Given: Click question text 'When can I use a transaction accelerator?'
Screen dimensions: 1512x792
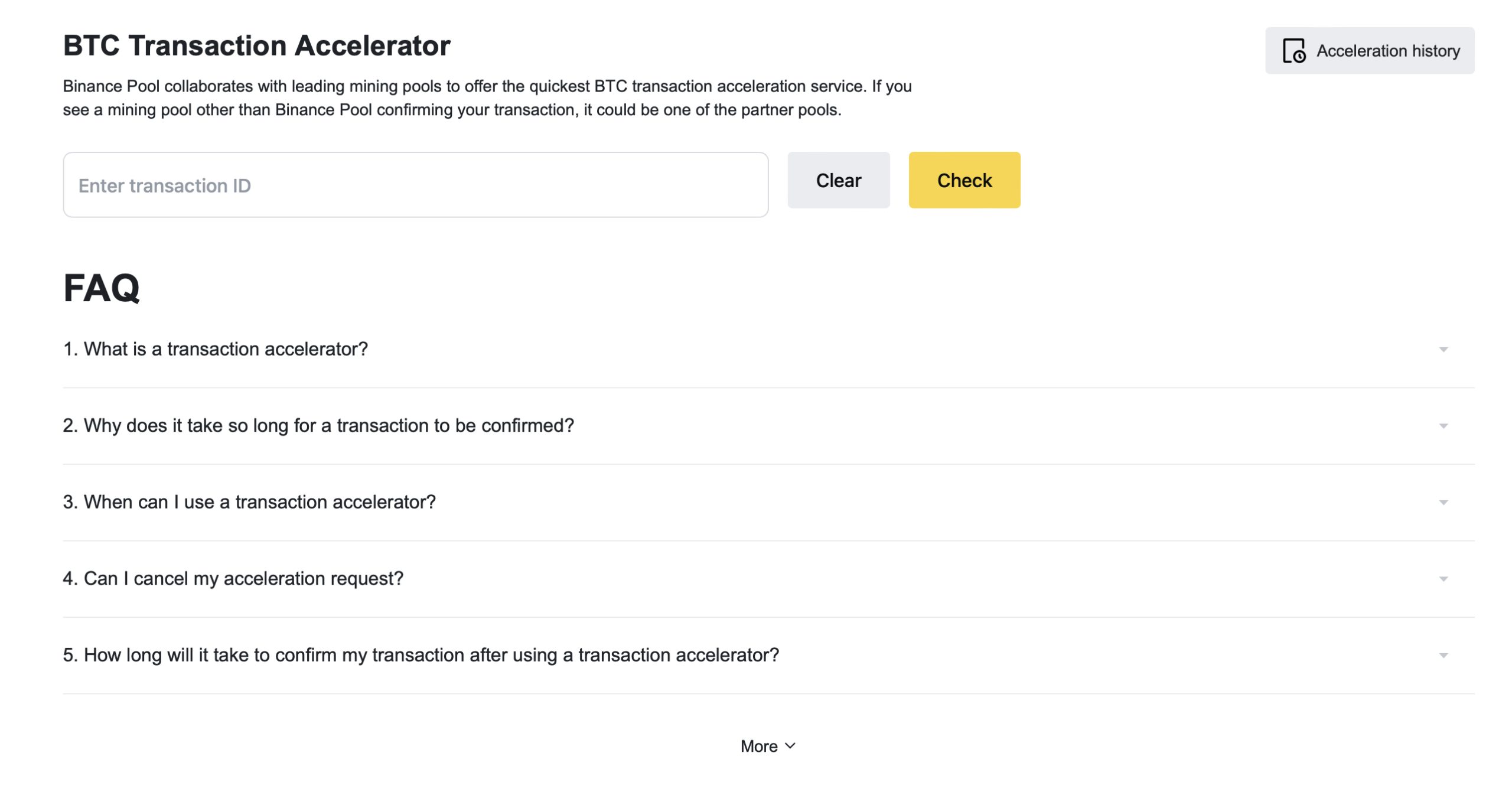Looking at the screenshot, I should pos(249,501).
